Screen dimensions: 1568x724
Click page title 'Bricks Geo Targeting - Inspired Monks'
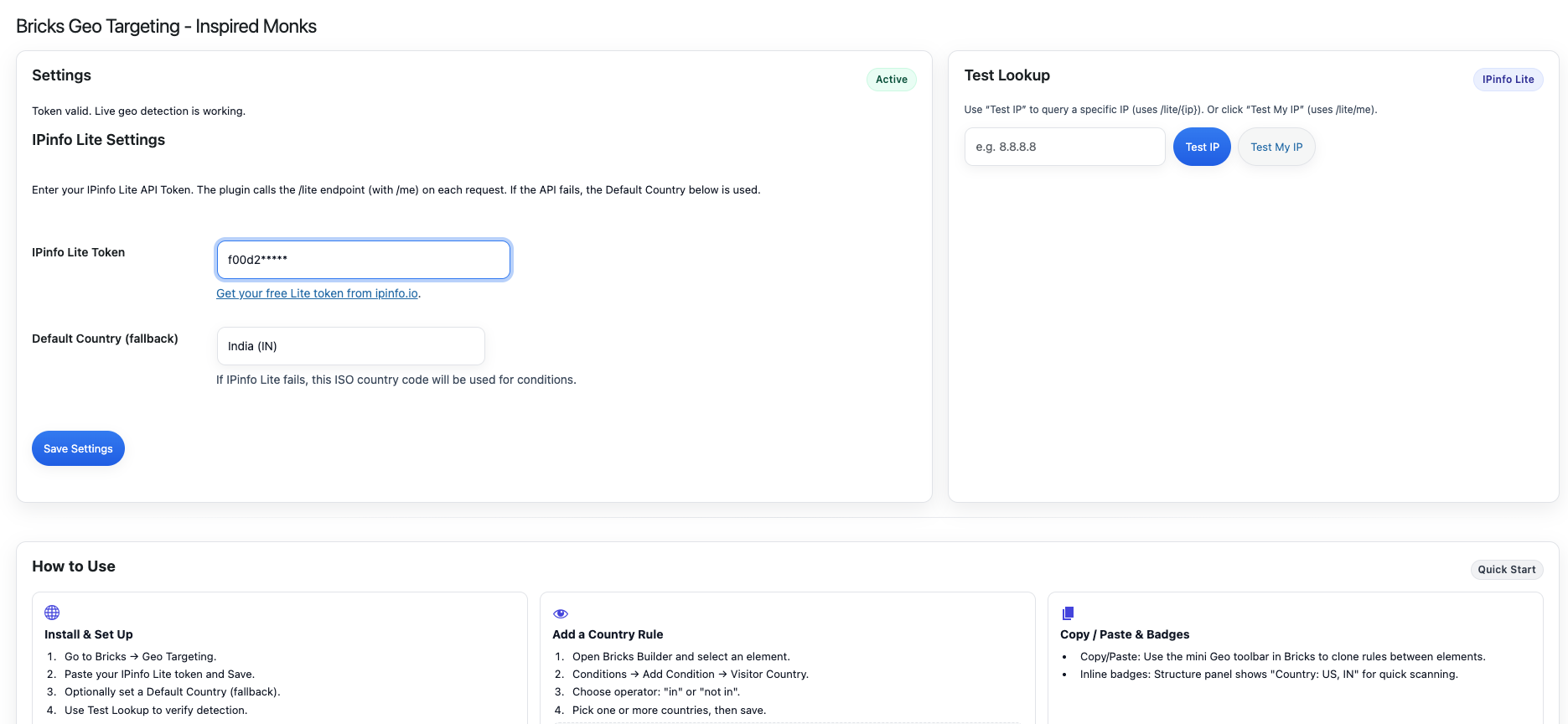pos(166,26)
